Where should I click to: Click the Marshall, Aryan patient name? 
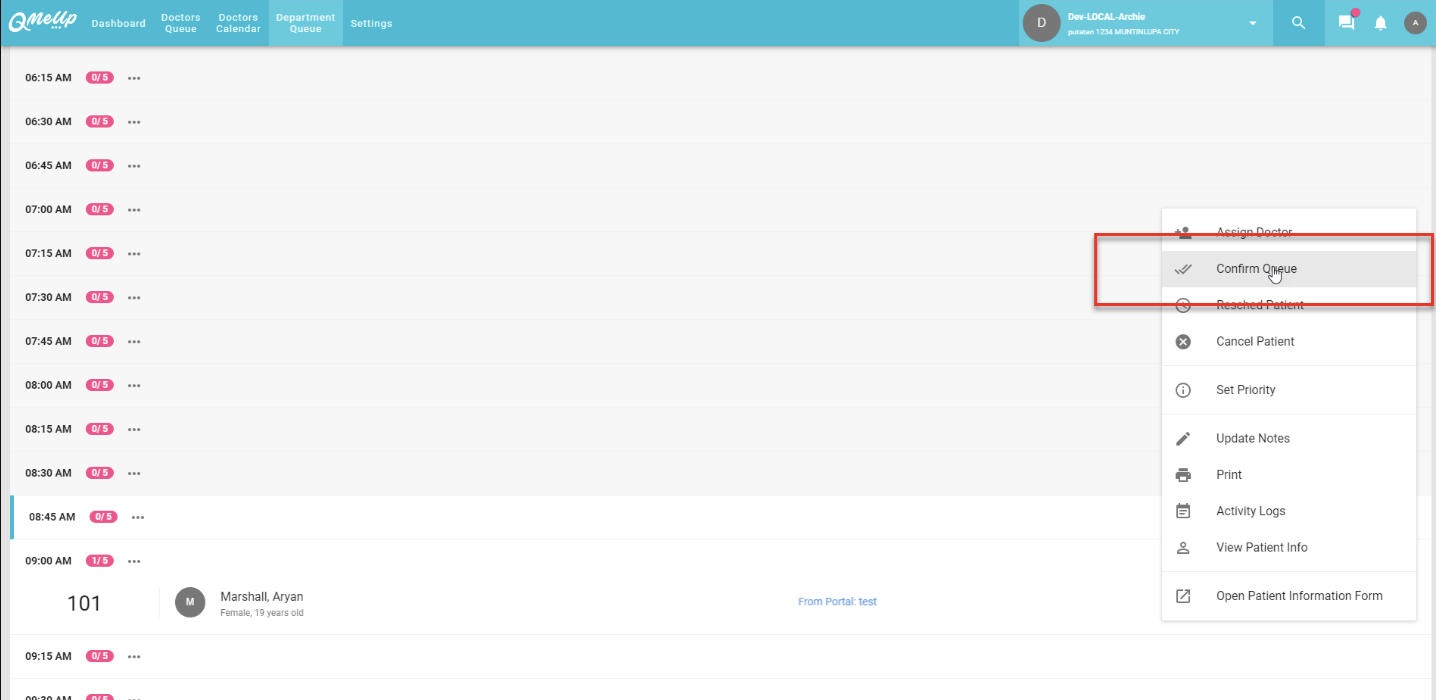pyautogui.click(x=261, y=597)
